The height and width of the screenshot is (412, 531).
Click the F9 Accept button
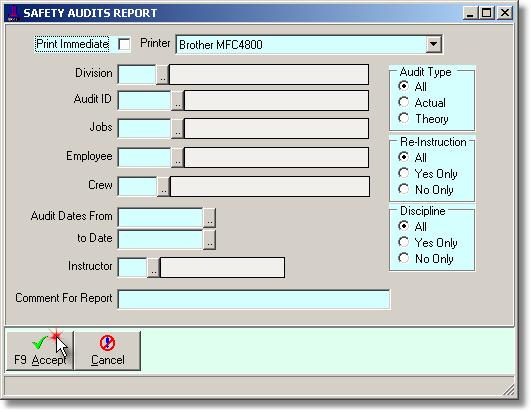pos(40,351)
